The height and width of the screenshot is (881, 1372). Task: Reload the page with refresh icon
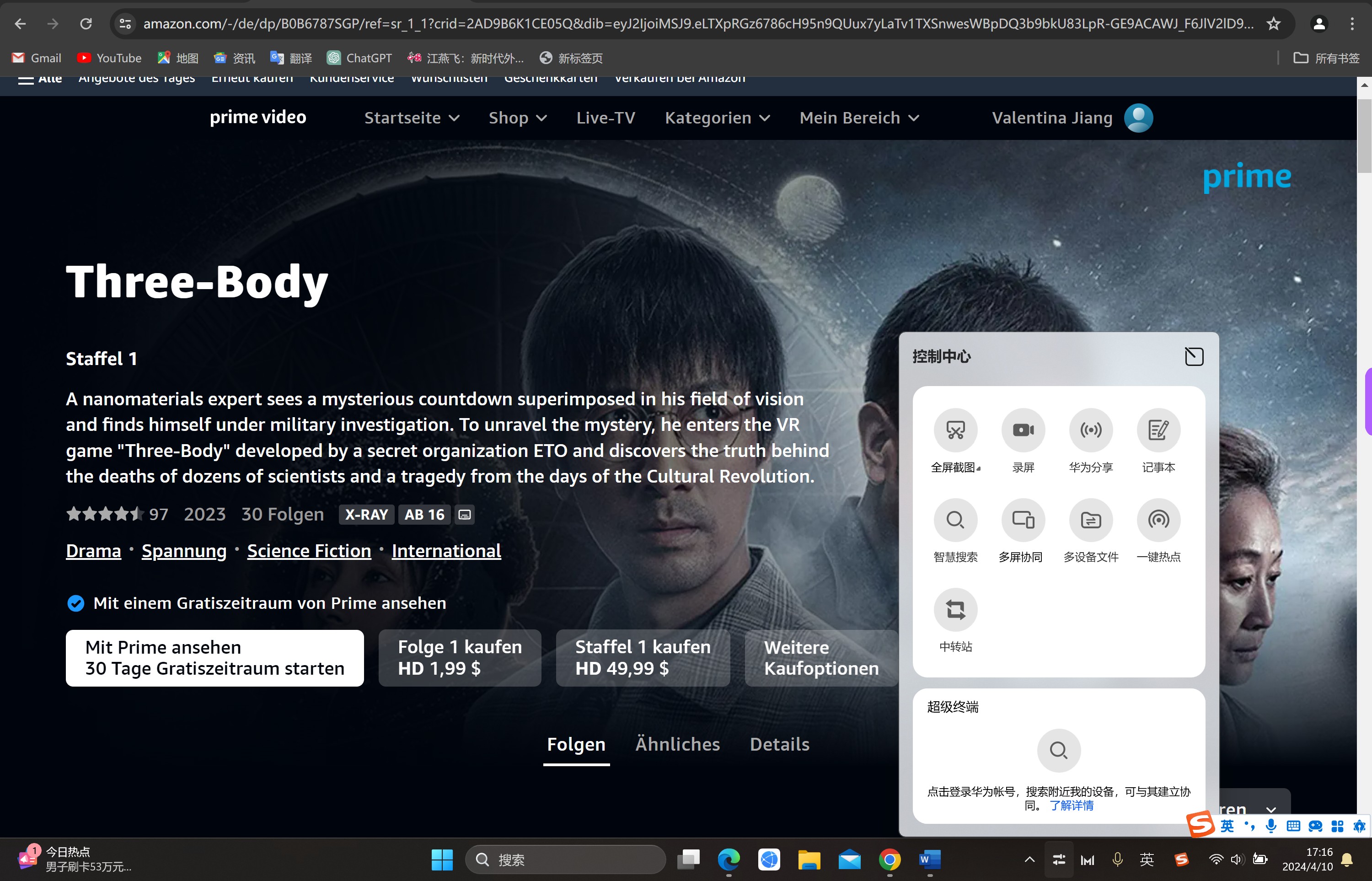tap(86, 23)
